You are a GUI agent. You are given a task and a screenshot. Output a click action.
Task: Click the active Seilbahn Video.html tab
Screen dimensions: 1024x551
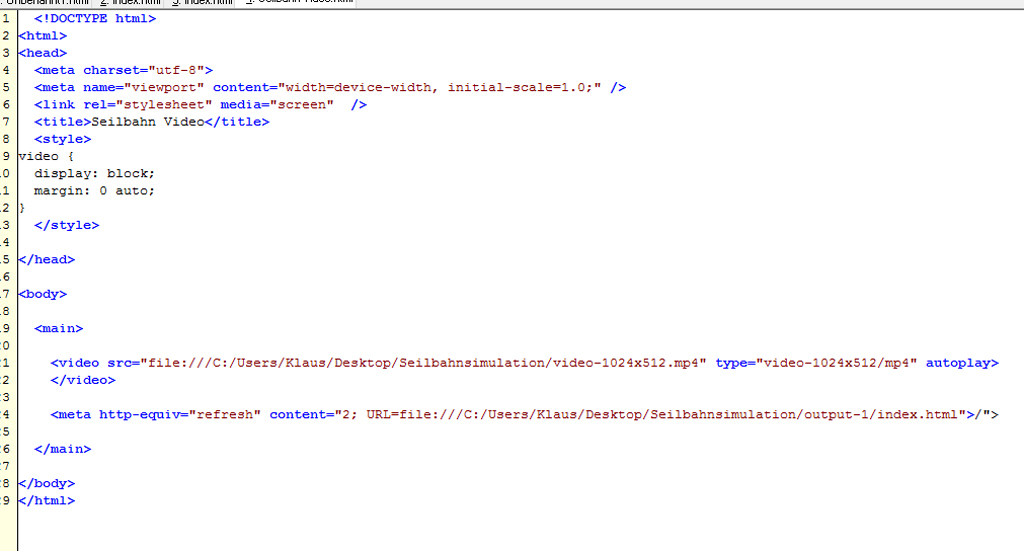298,2
